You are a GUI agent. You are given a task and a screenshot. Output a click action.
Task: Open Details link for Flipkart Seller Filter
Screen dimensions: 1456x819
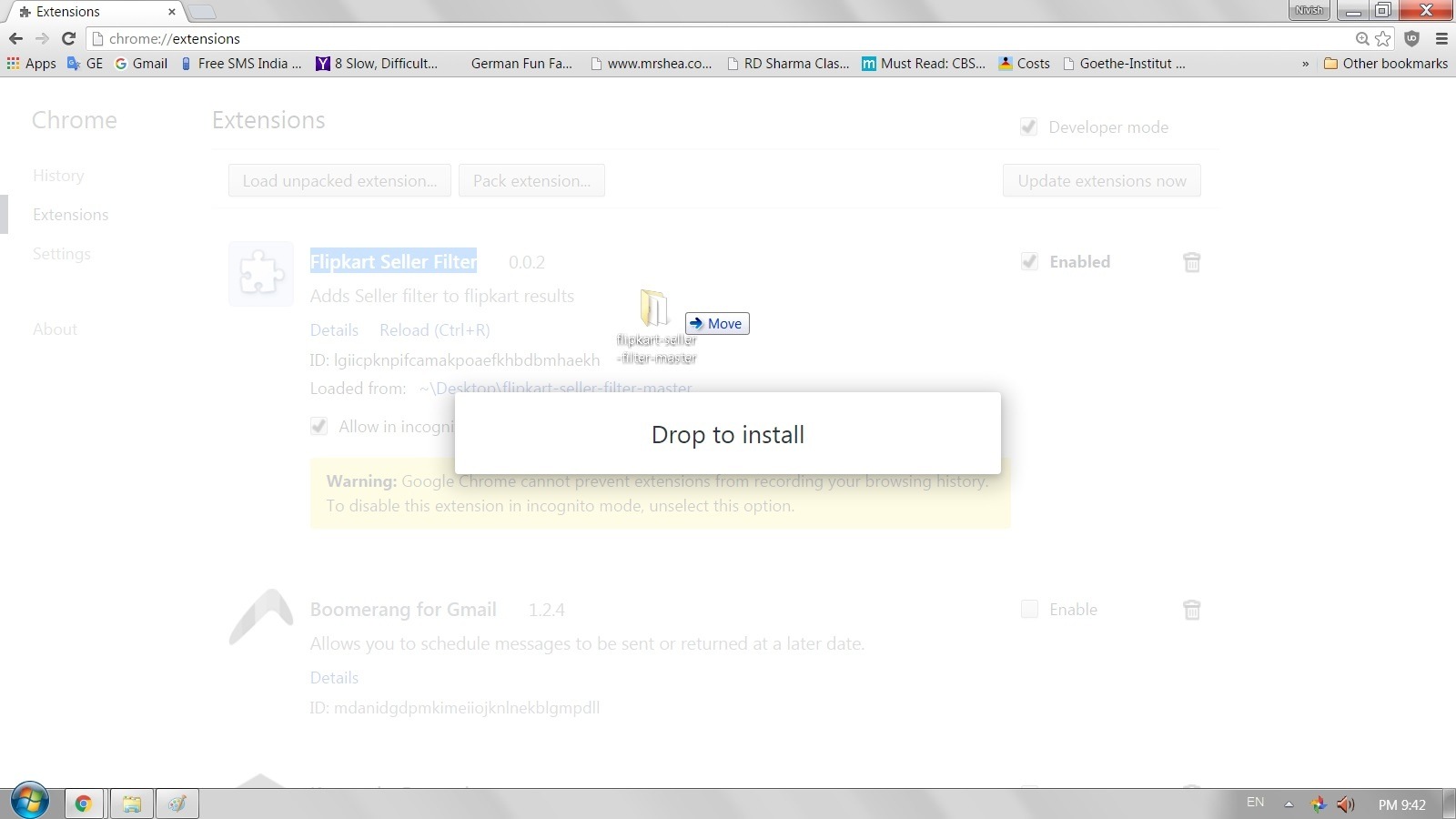334,330
